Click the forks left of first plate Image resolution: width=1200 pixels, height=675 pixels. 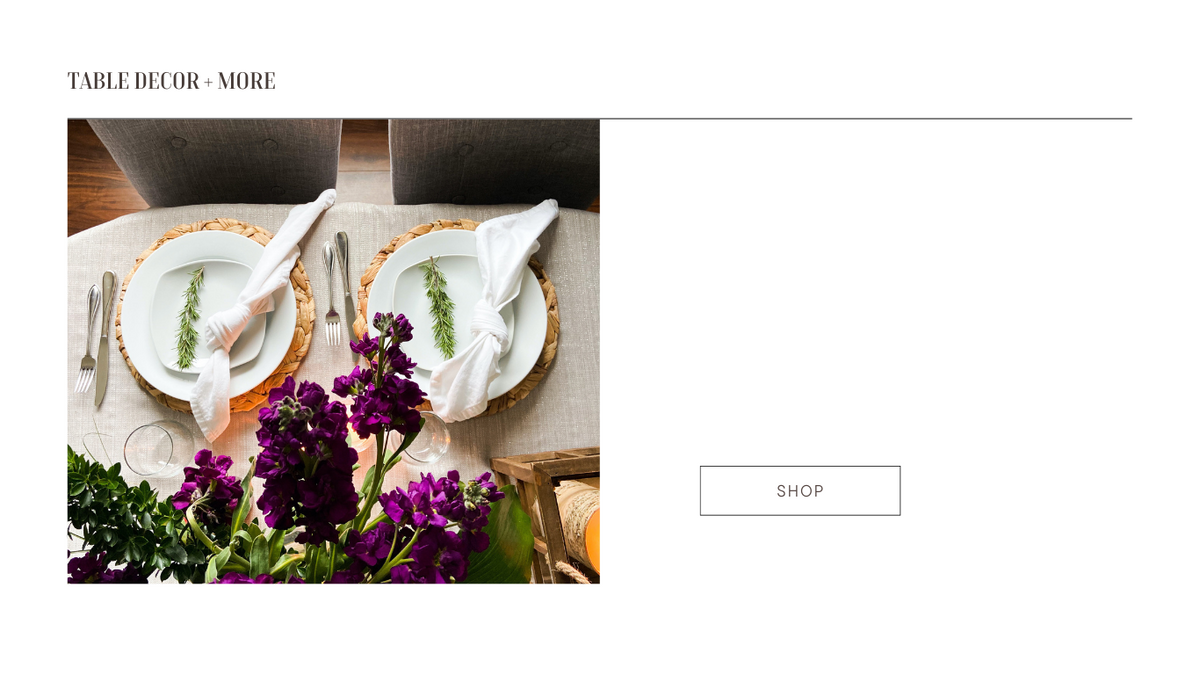click(88, 338)
